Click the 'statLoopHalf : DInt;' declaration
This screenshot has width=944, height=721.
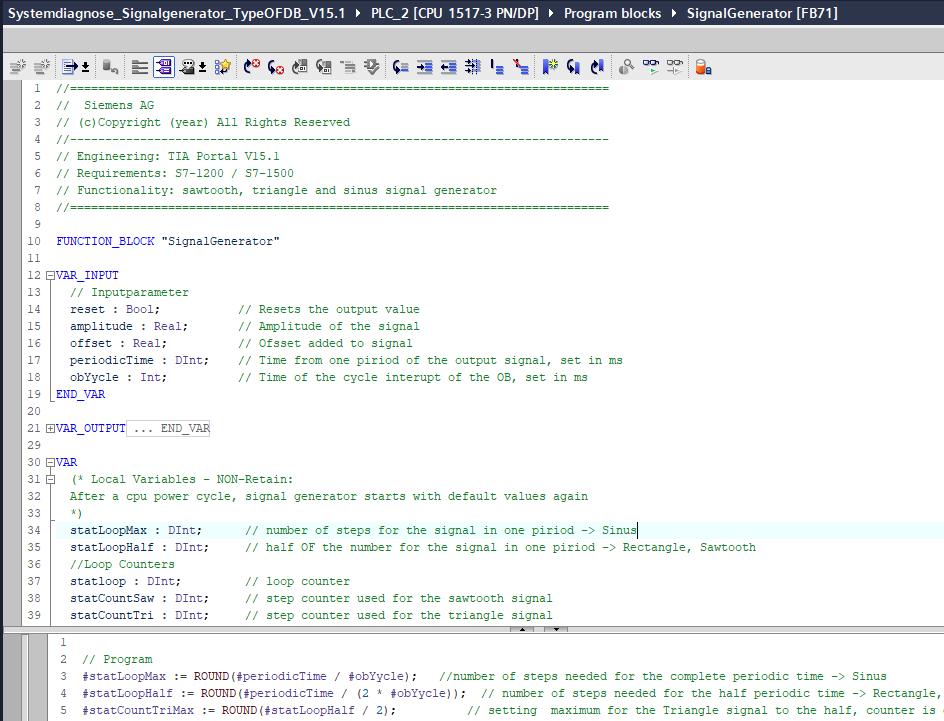(x=140, y=548)
